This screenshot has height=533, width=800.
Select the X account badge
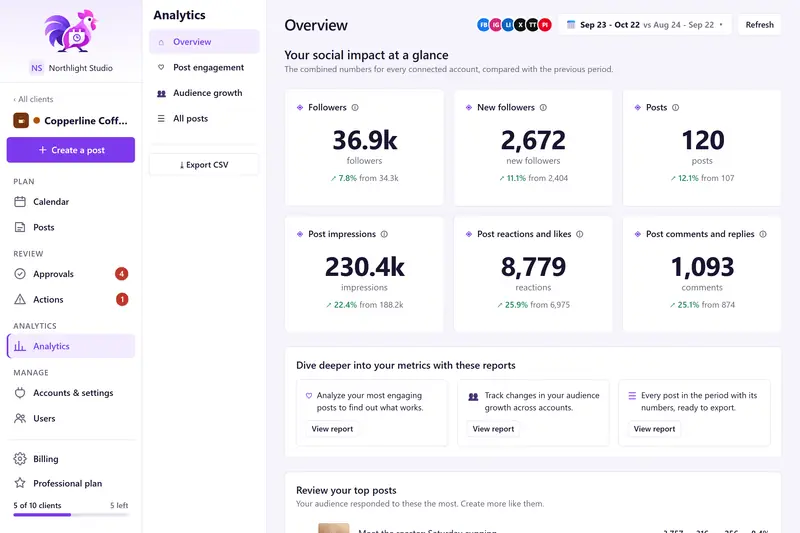[520, 24]
